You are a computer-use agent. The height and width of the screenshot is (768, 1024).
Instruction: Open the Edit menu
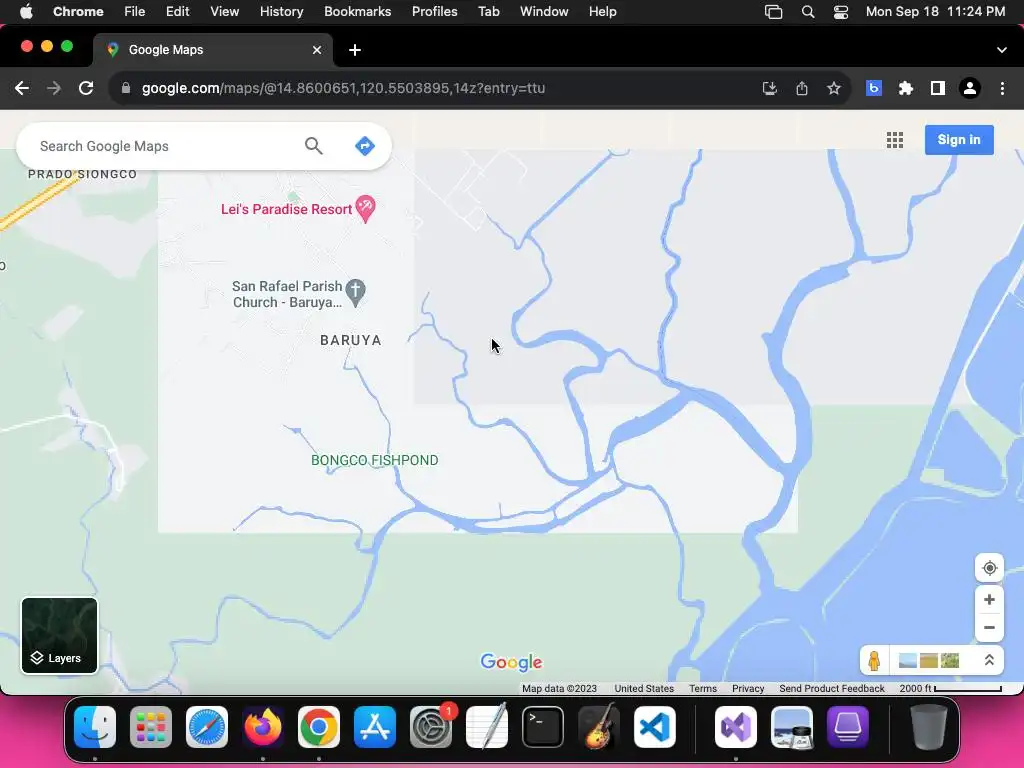point(177,11)
